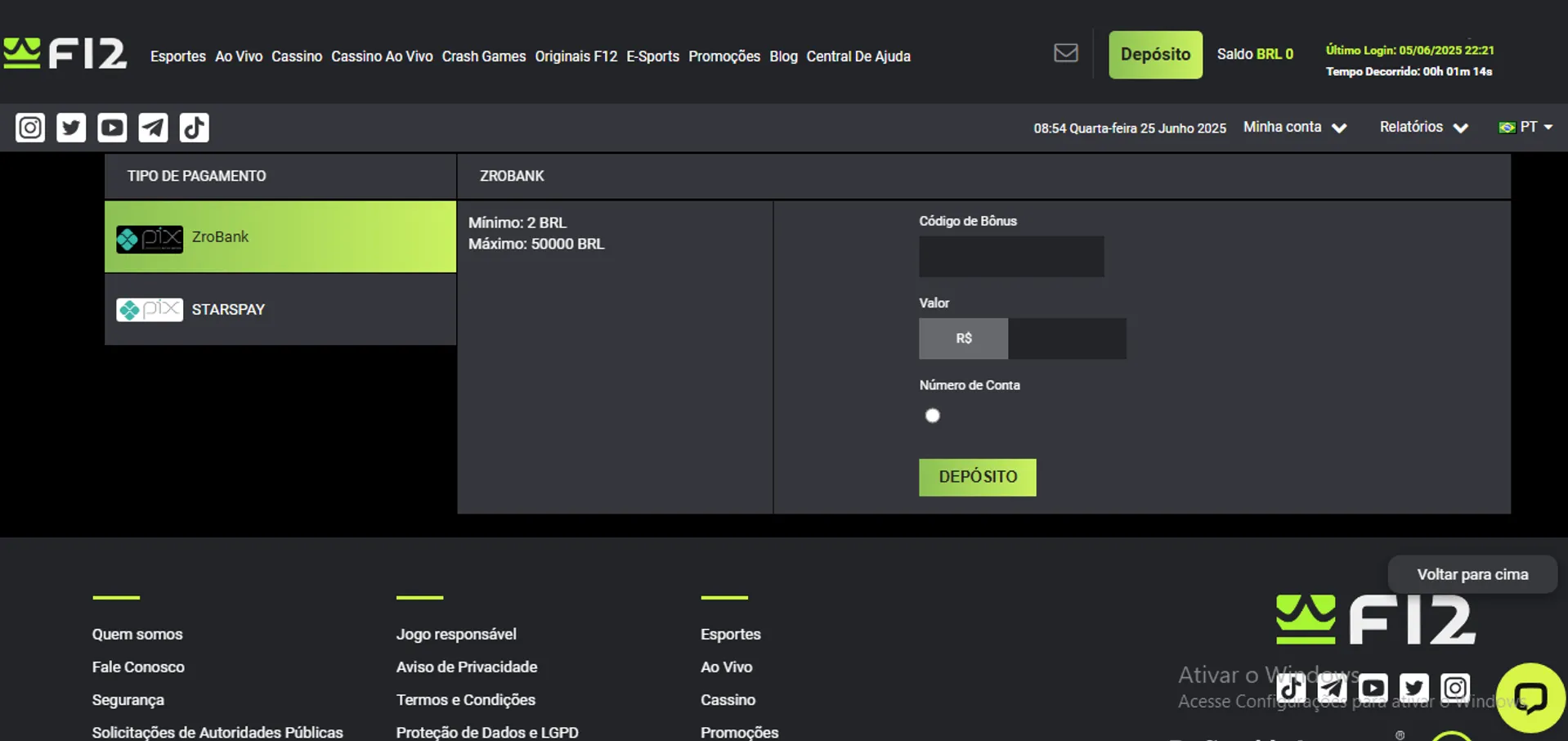Open footer Instagram icon
Viewport: 1568px width, 741px height.
[1455, 688]
